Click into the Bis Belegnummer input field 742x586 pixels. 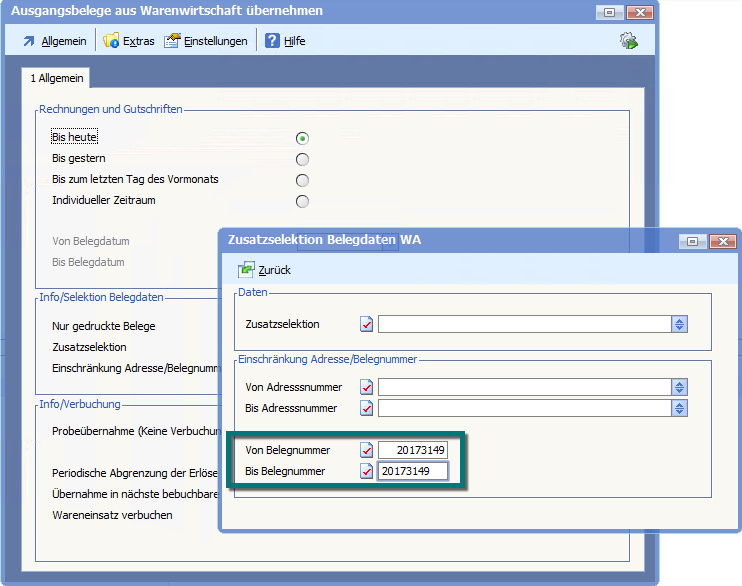click(412, 471)
